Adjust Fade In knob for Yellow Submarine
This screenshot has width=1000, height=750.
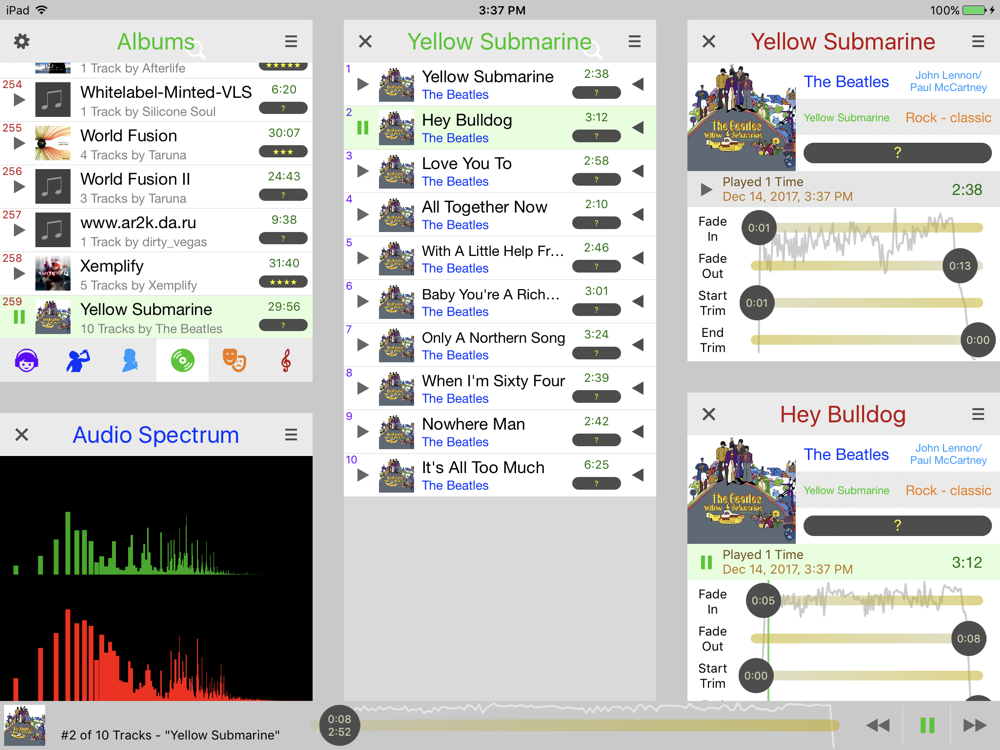tap(759, 228)
